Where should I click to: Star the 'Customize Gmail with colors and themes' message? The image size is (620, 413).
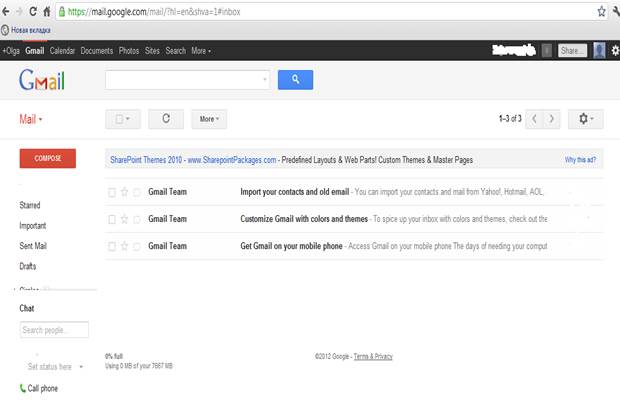(125, 219)
